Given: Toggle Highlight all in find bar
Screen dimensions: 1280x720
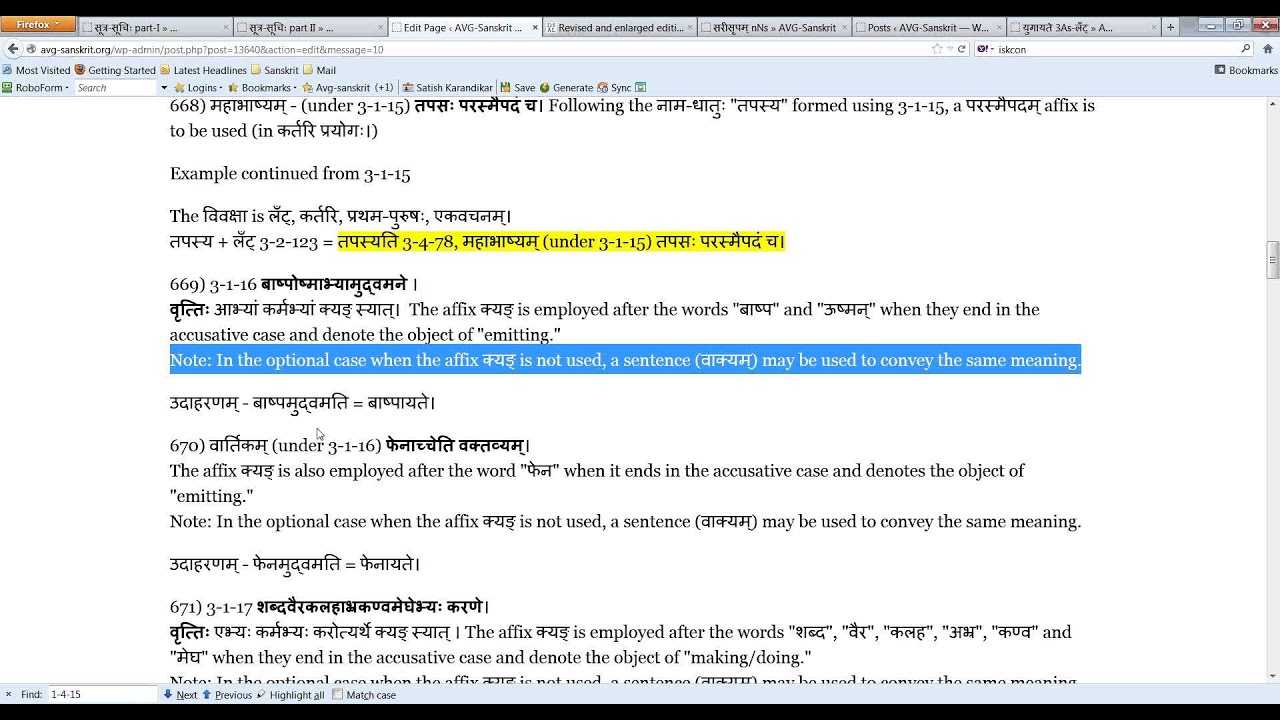Looking at the screenshot, I should click(x=290, y=694).
